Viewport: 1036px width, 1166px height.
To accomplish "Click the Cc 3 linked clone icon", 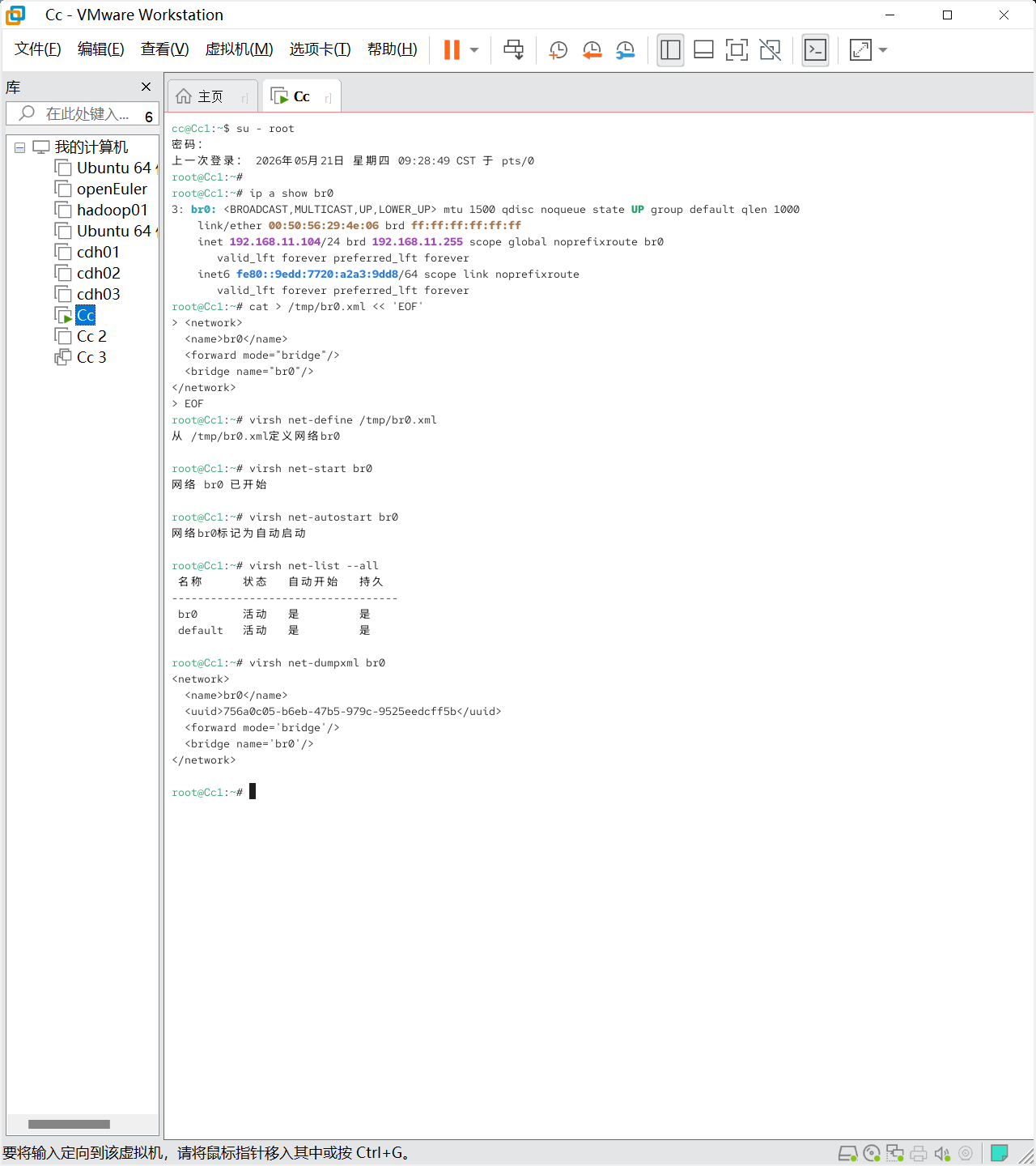I will 63,357.
